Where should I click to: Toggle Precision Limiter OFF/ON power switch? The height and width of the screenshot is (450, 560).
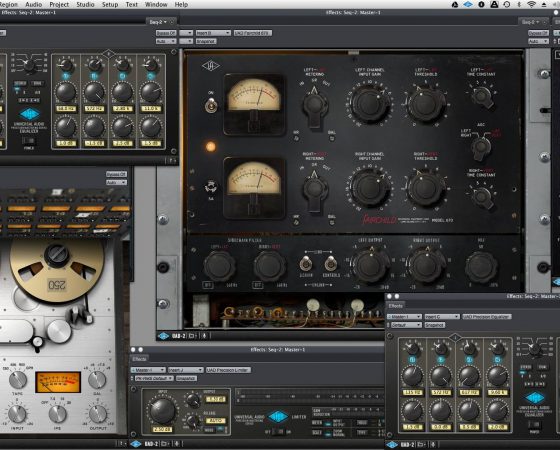click(x=279, y=432)
